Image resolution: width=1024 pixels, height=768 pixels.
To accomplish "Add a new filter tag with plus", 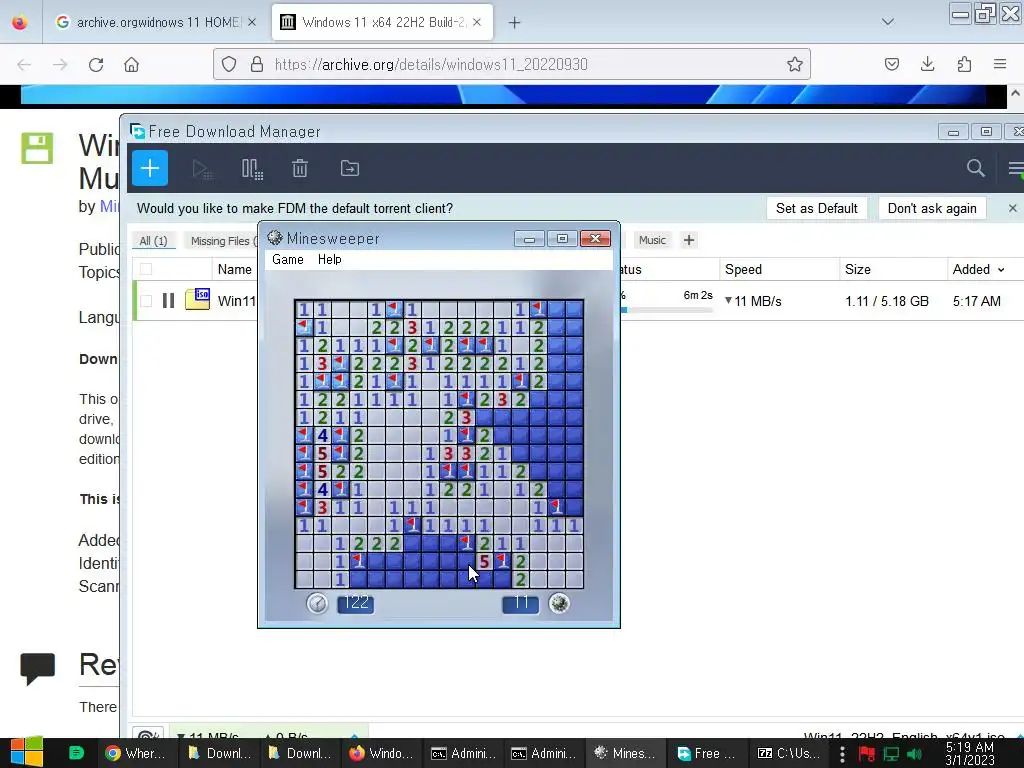I will click(x=689, y=240).
